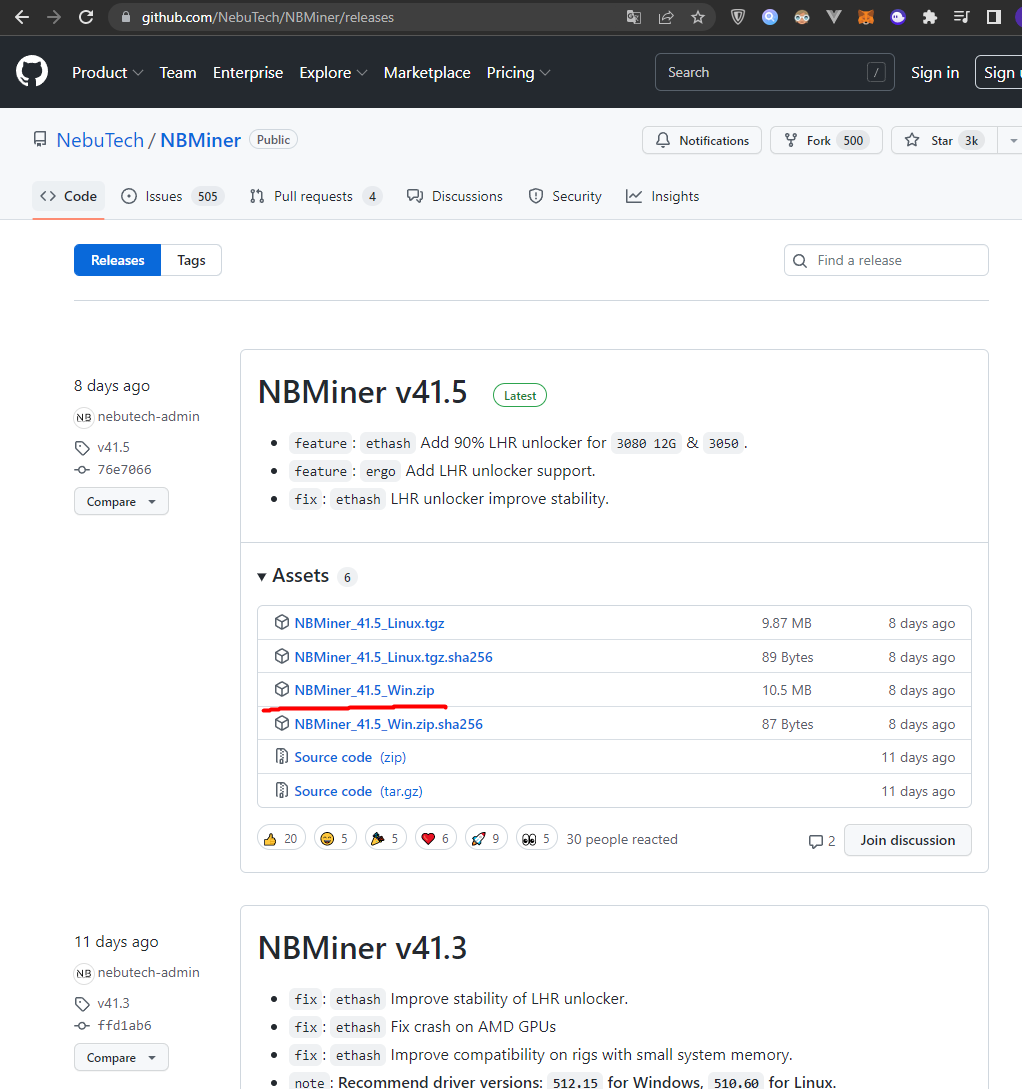
Task: Expand the Pricing menu
Action: click(x=519, y=72)
